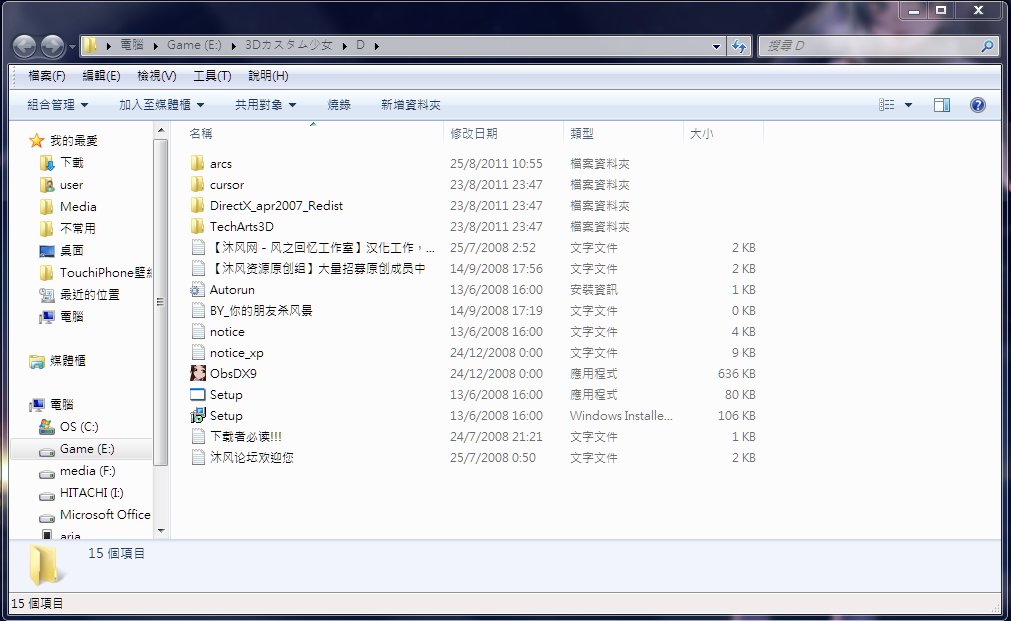Sort files by 修改日期 column header
1011x621 pixels.
point(474,133)
